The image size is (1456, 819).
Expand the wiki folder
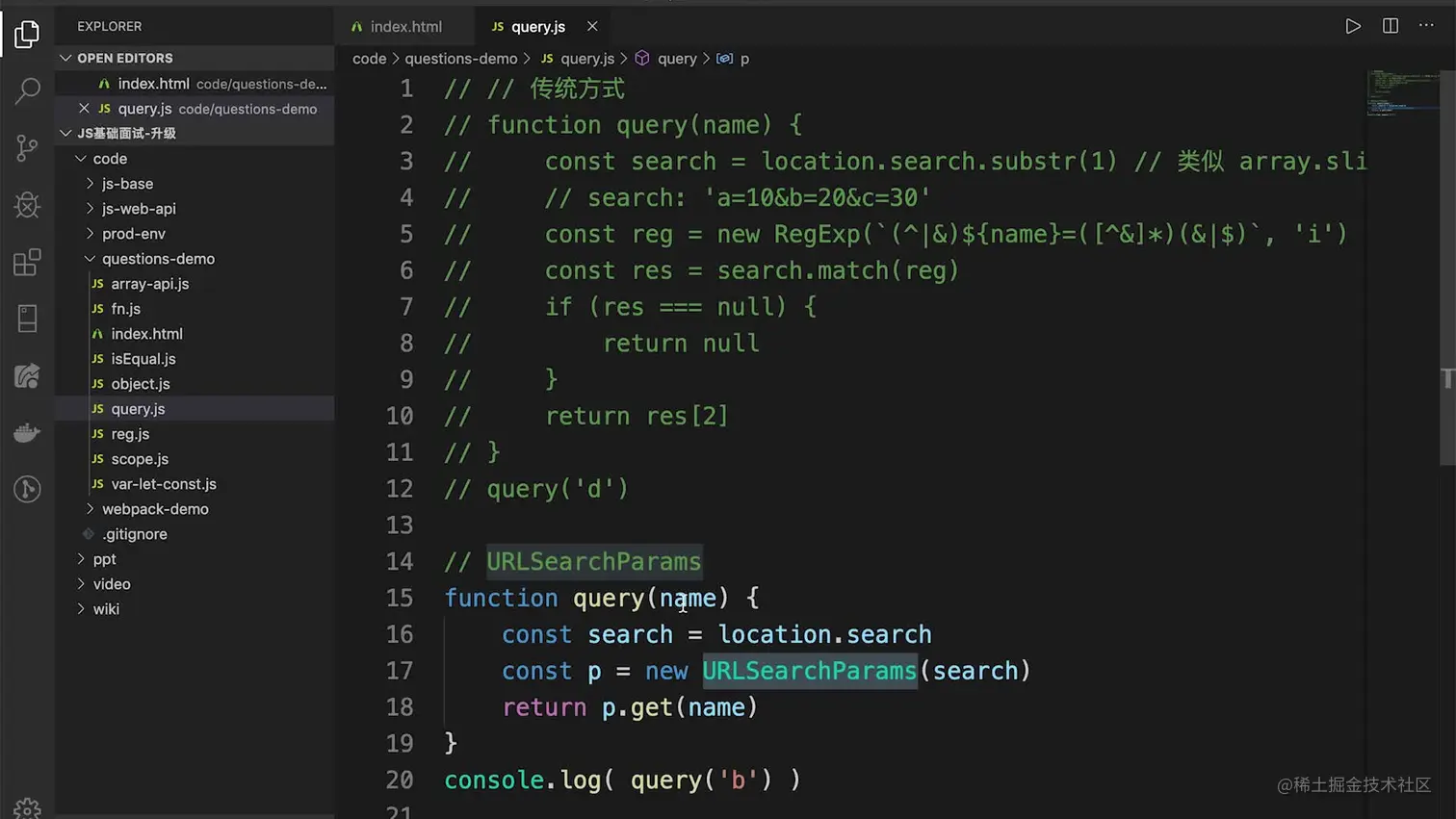pos(195,609)
